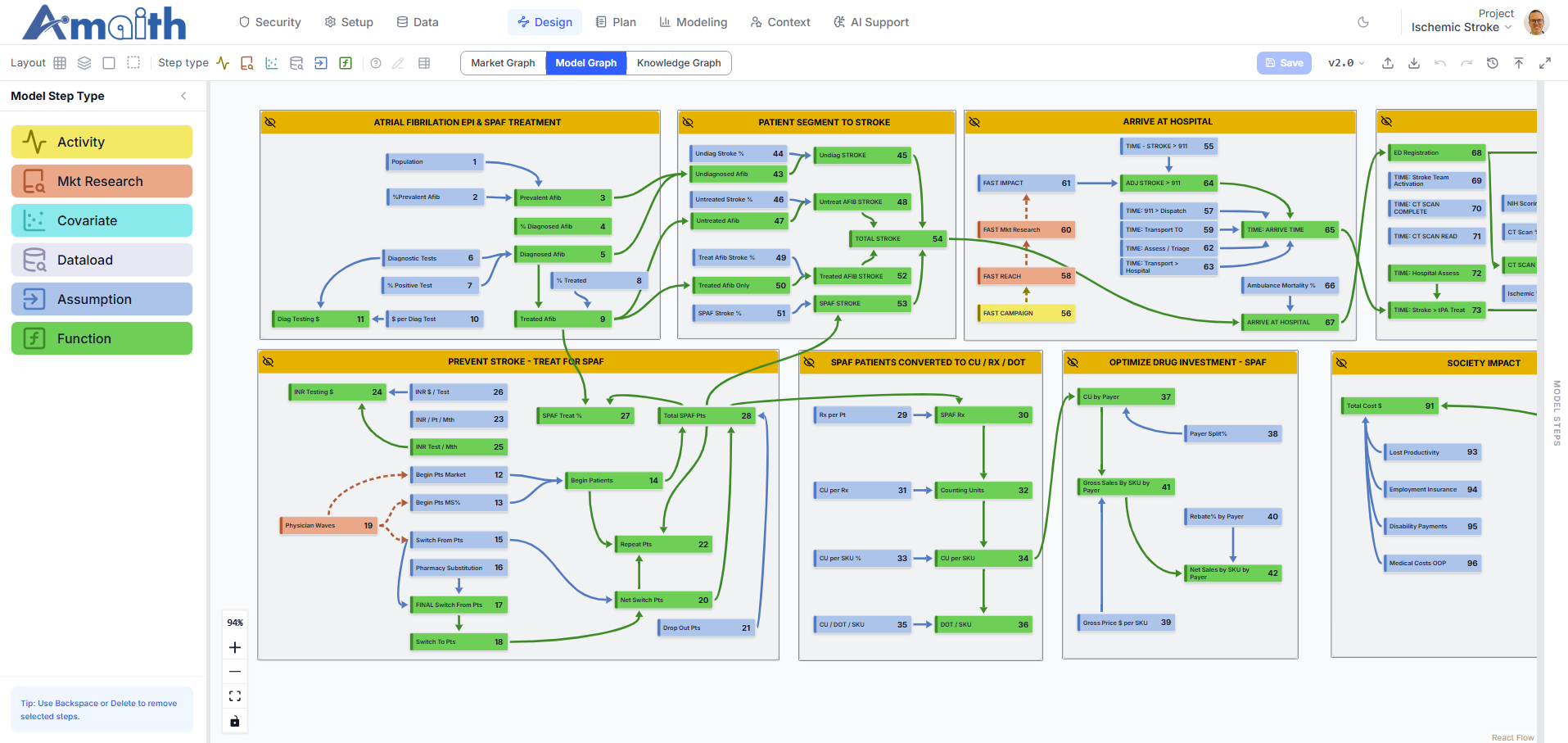The width and height of the screenshot is (1568, 743).
Task: Choose the solid square layout icon
Action: point(109,63)
